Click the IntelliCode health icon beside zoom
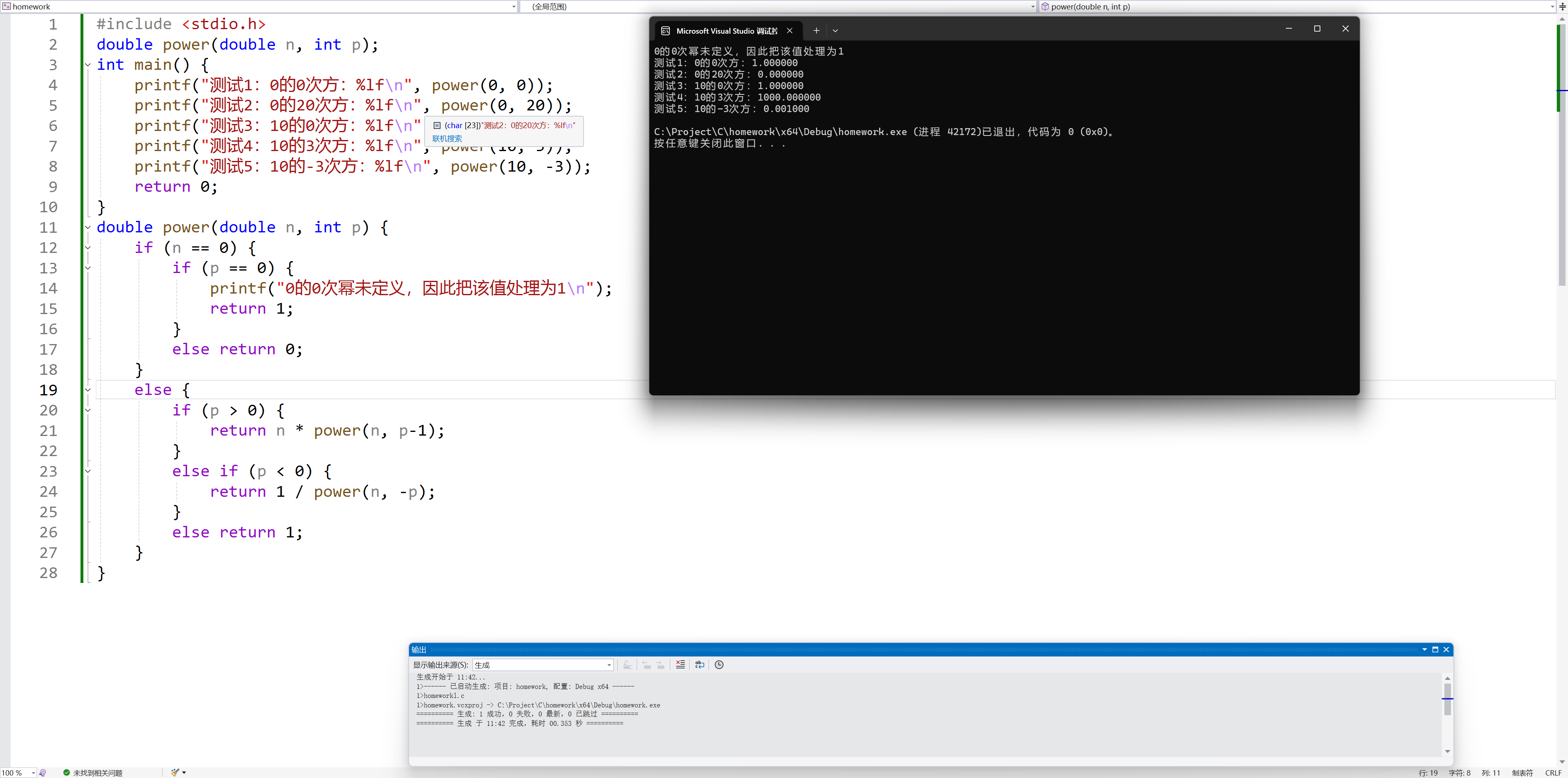 (x=43, y=773)
